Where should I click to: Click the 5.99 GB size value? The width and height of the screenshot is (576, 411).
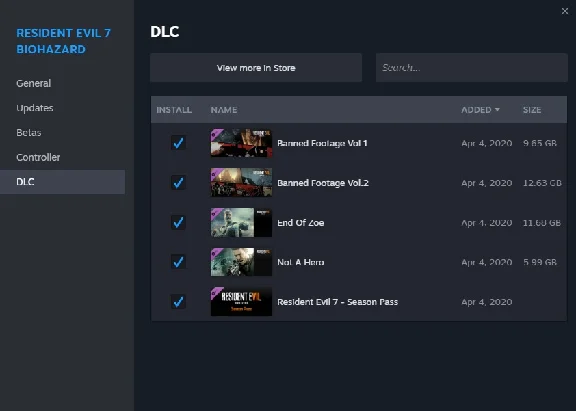540,262
